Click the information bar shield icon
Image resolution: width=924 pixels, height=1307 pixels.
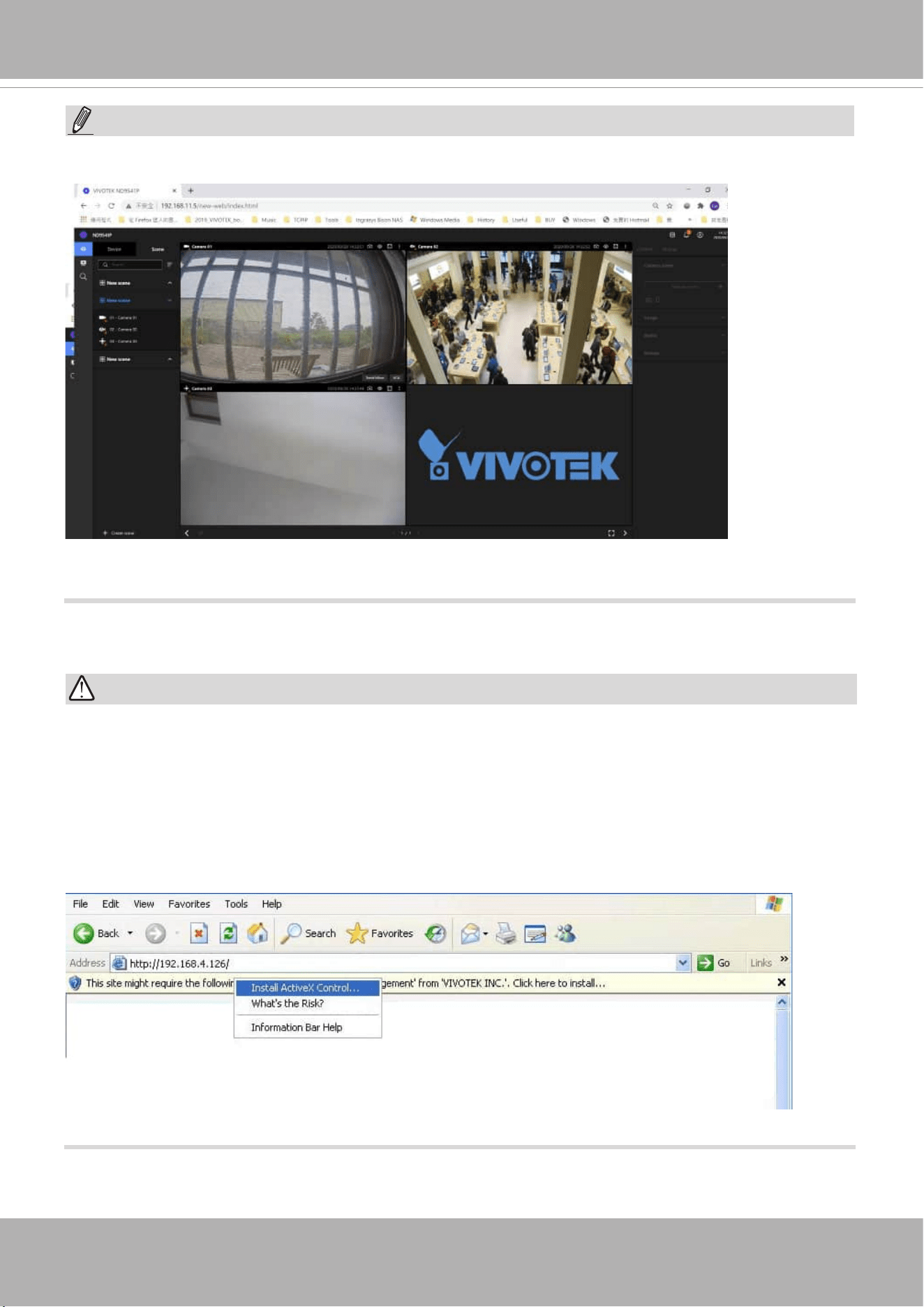point(75,983)
